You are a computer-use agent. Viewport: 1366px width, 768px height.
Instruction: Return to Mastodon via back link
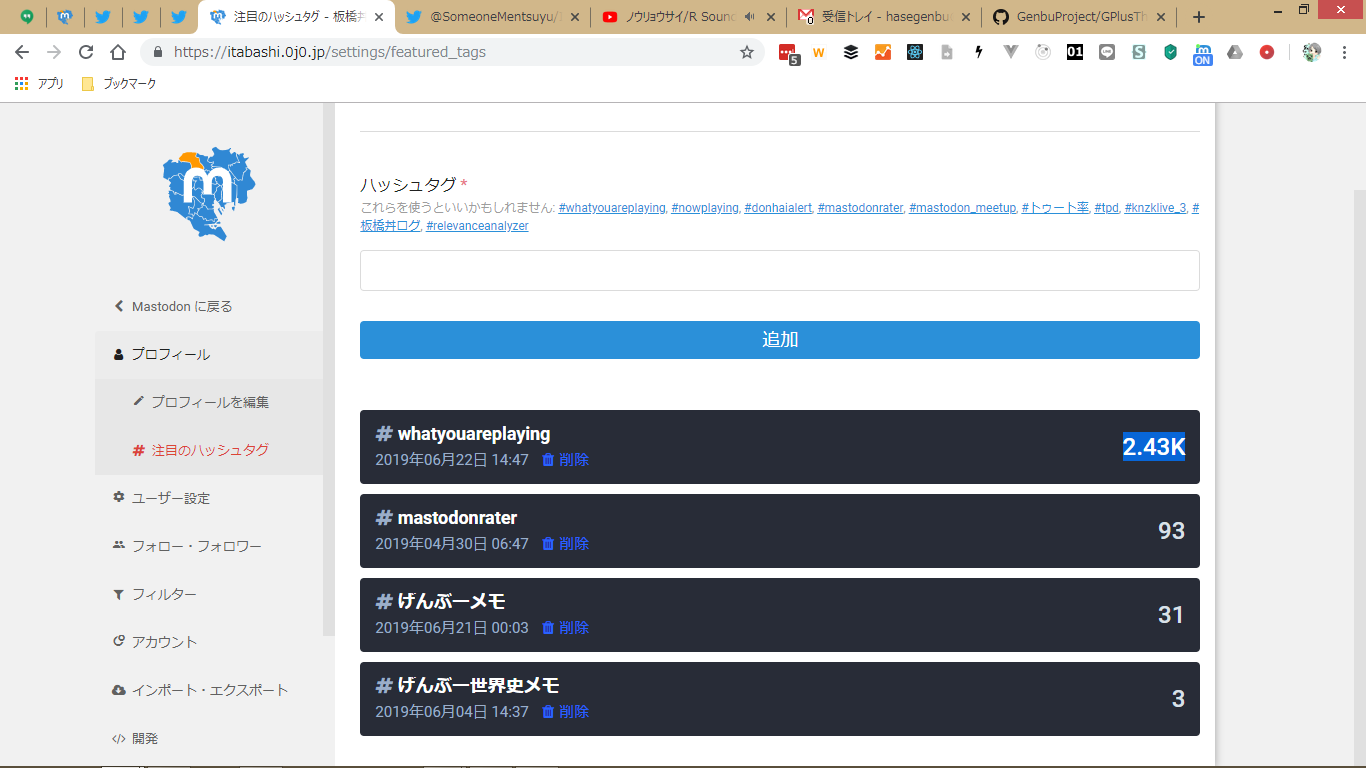[181, 306]
